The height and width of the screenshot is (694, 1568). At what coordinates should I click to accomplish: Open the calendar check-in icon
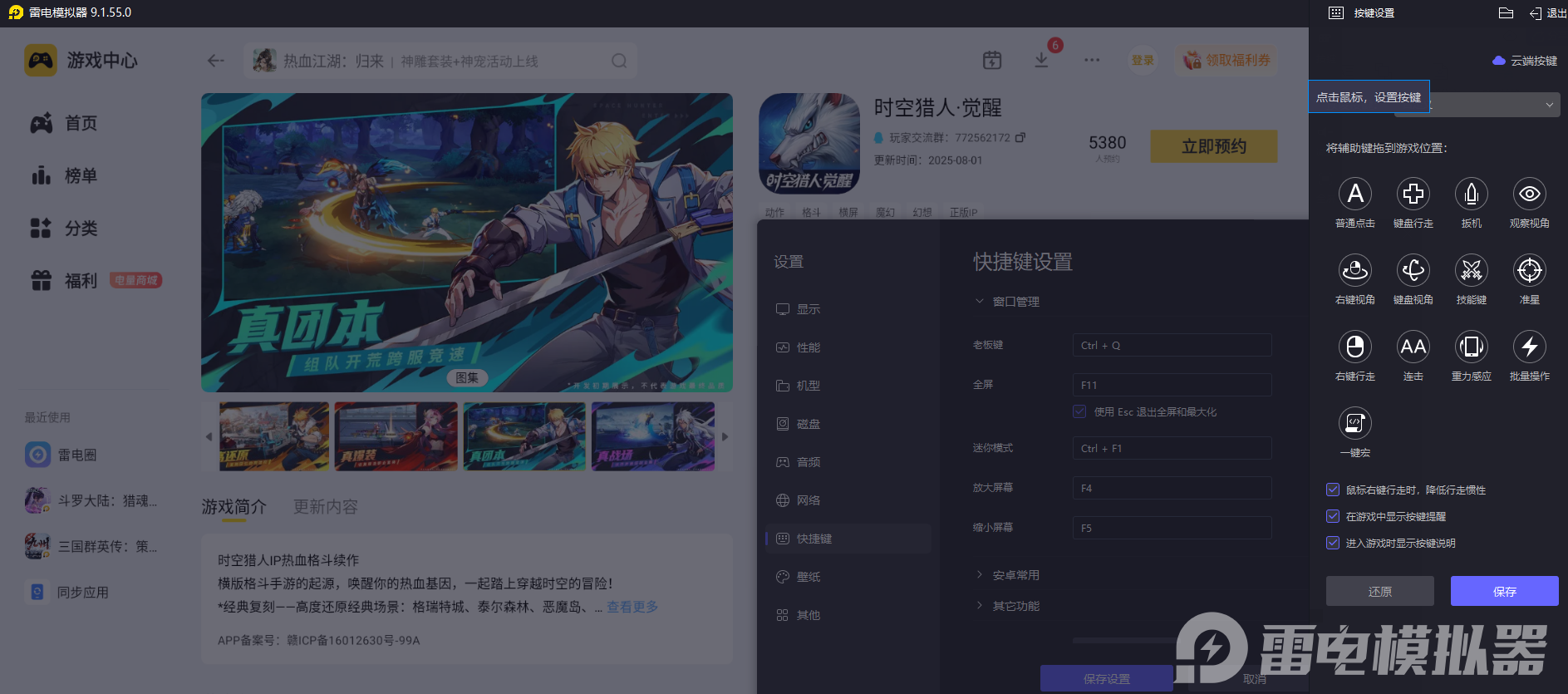point(992,60)
